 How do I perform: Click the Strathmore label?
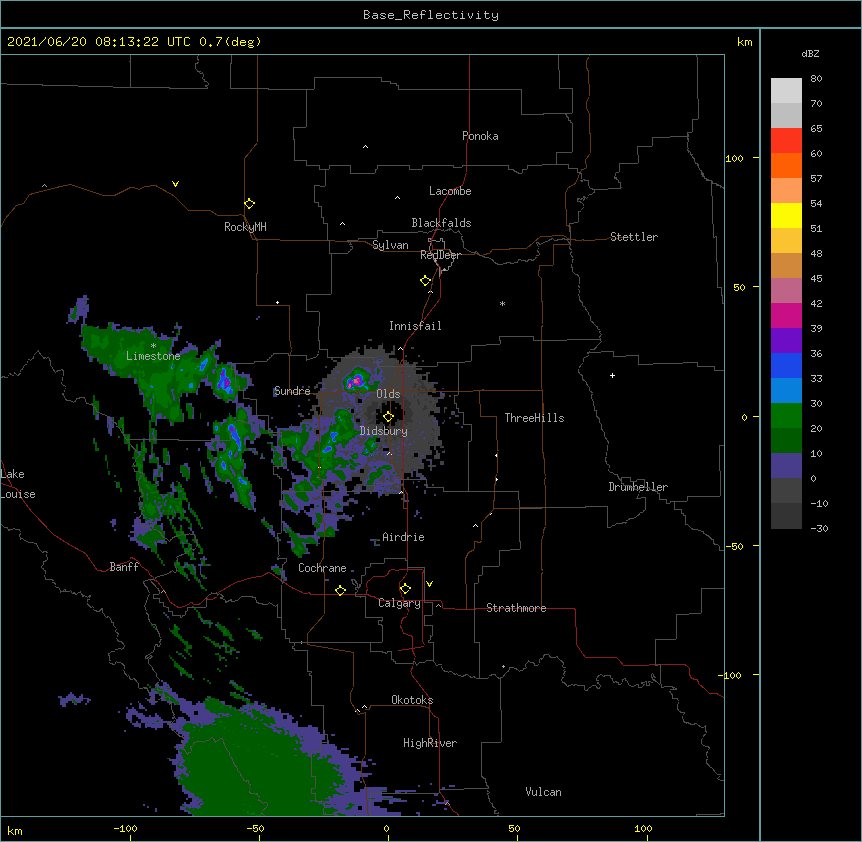point(516,608)
